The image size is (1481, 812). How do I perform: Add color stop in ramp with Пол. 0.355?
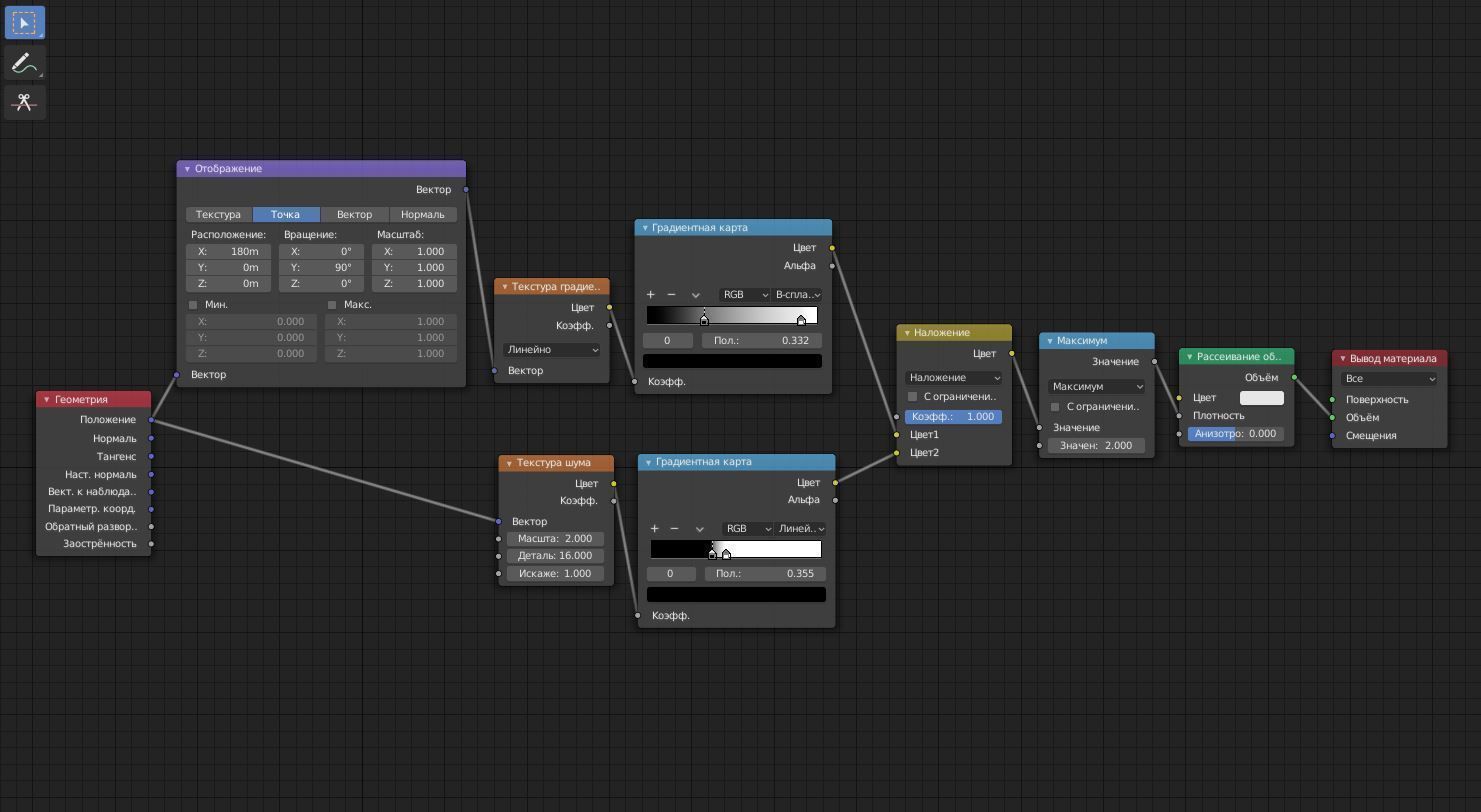click(x=654, y=528)
